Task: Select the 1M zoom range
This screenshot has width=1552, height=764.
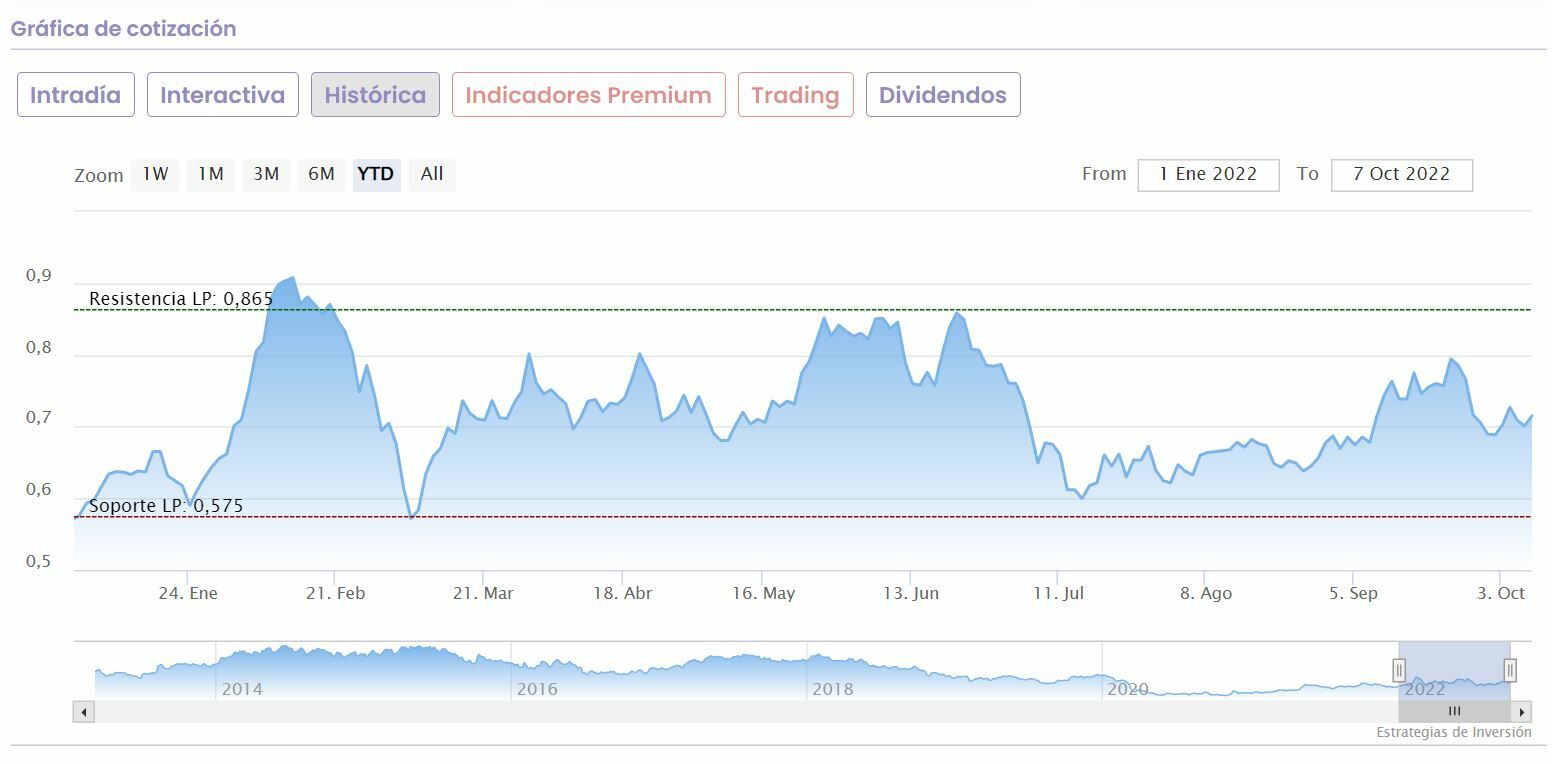Action: pos(210,174)
